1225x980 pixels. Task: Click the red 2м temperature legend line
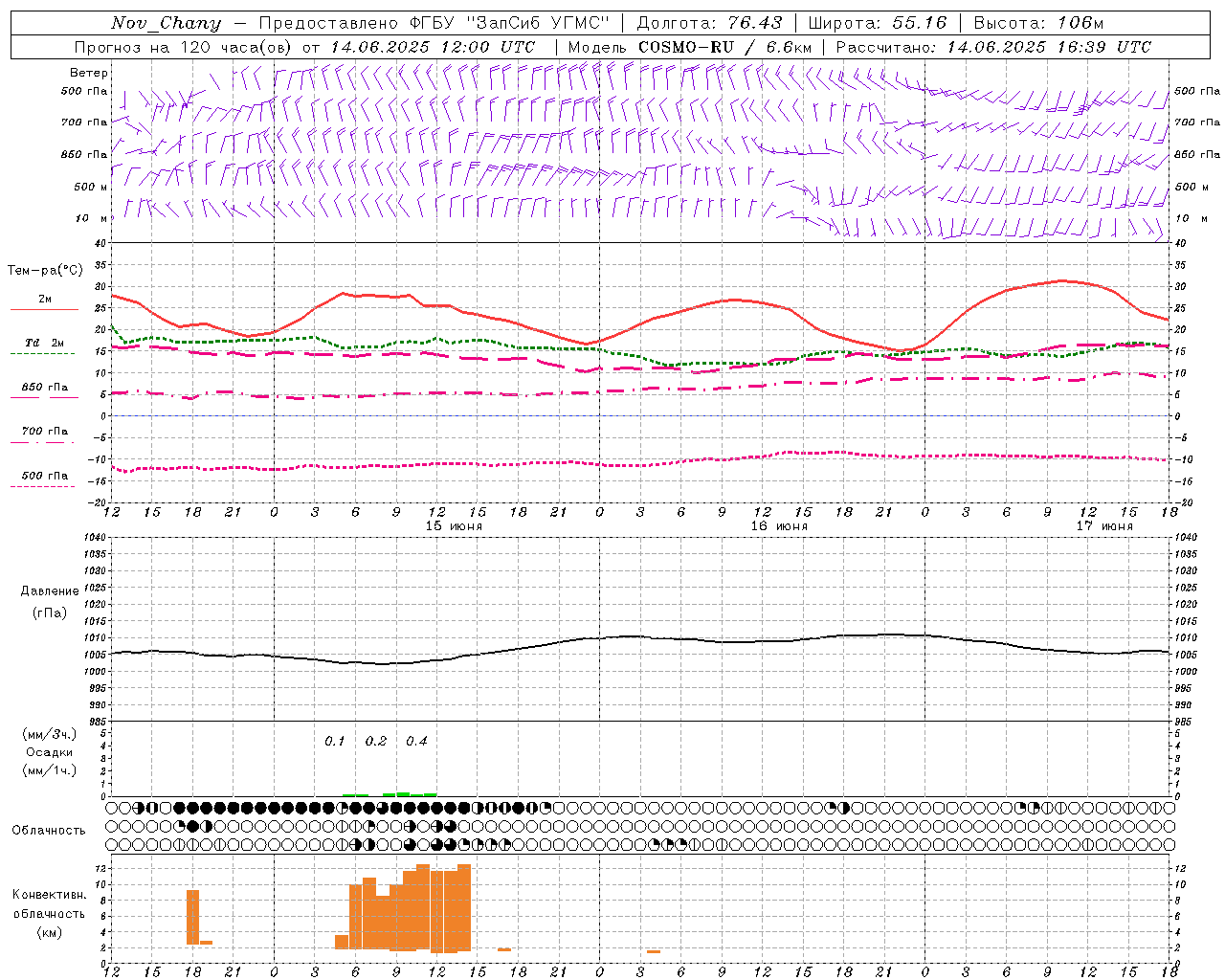pos(44,310)
